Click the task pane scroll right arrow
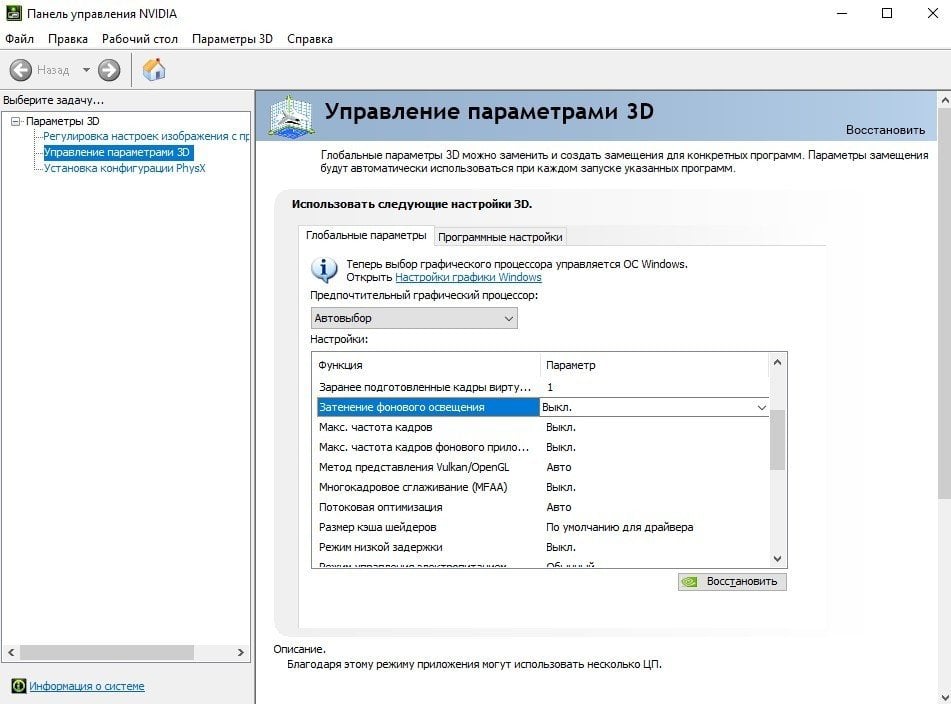The image size is (951, 704). coord(241,652)
